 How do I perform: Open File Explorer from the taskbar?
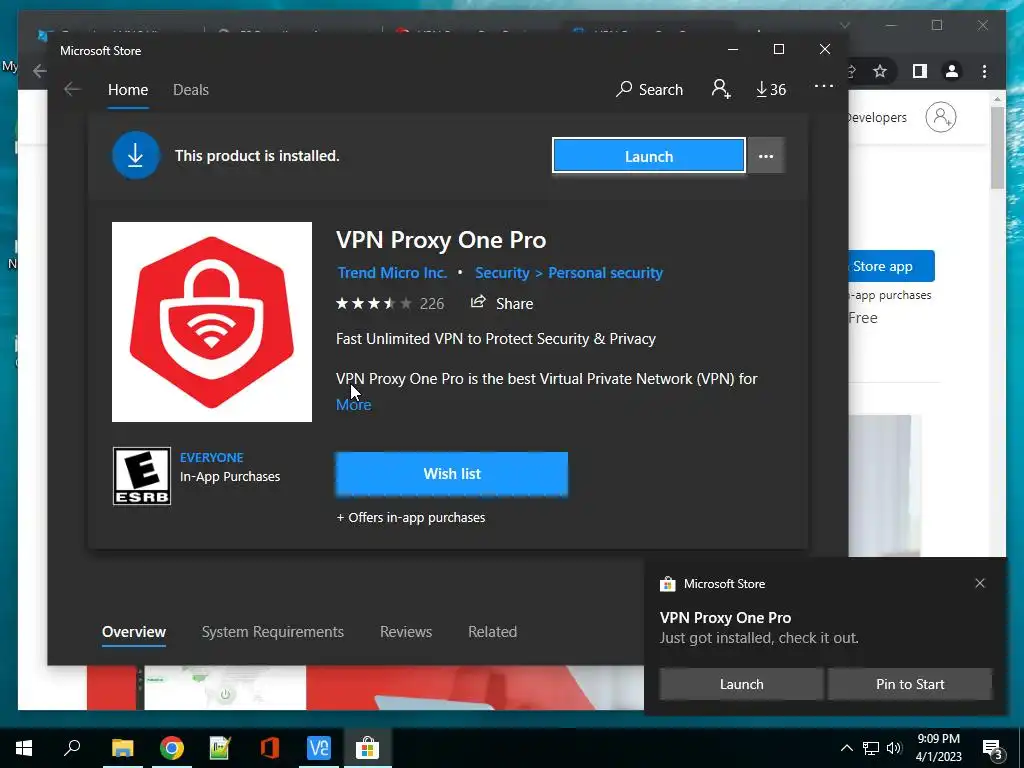[122, 748]
